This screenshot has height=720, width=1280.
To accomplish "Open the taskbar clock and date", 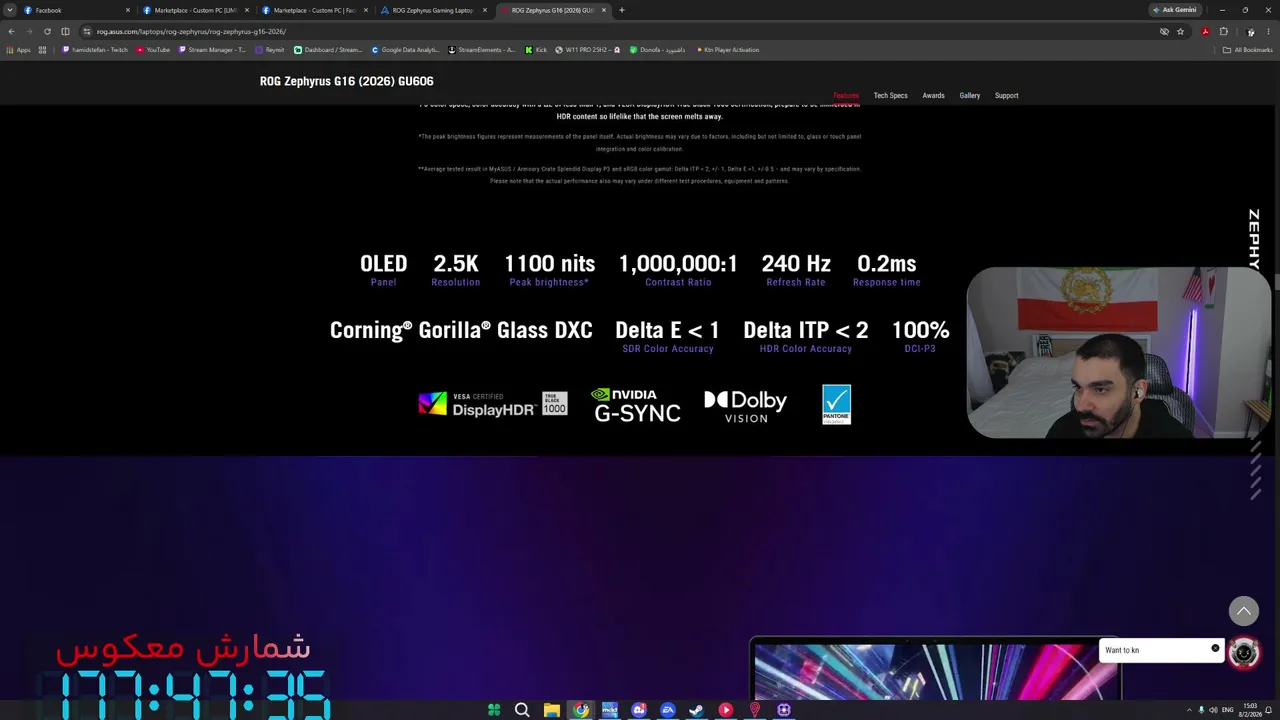I will coord(1250,710).
